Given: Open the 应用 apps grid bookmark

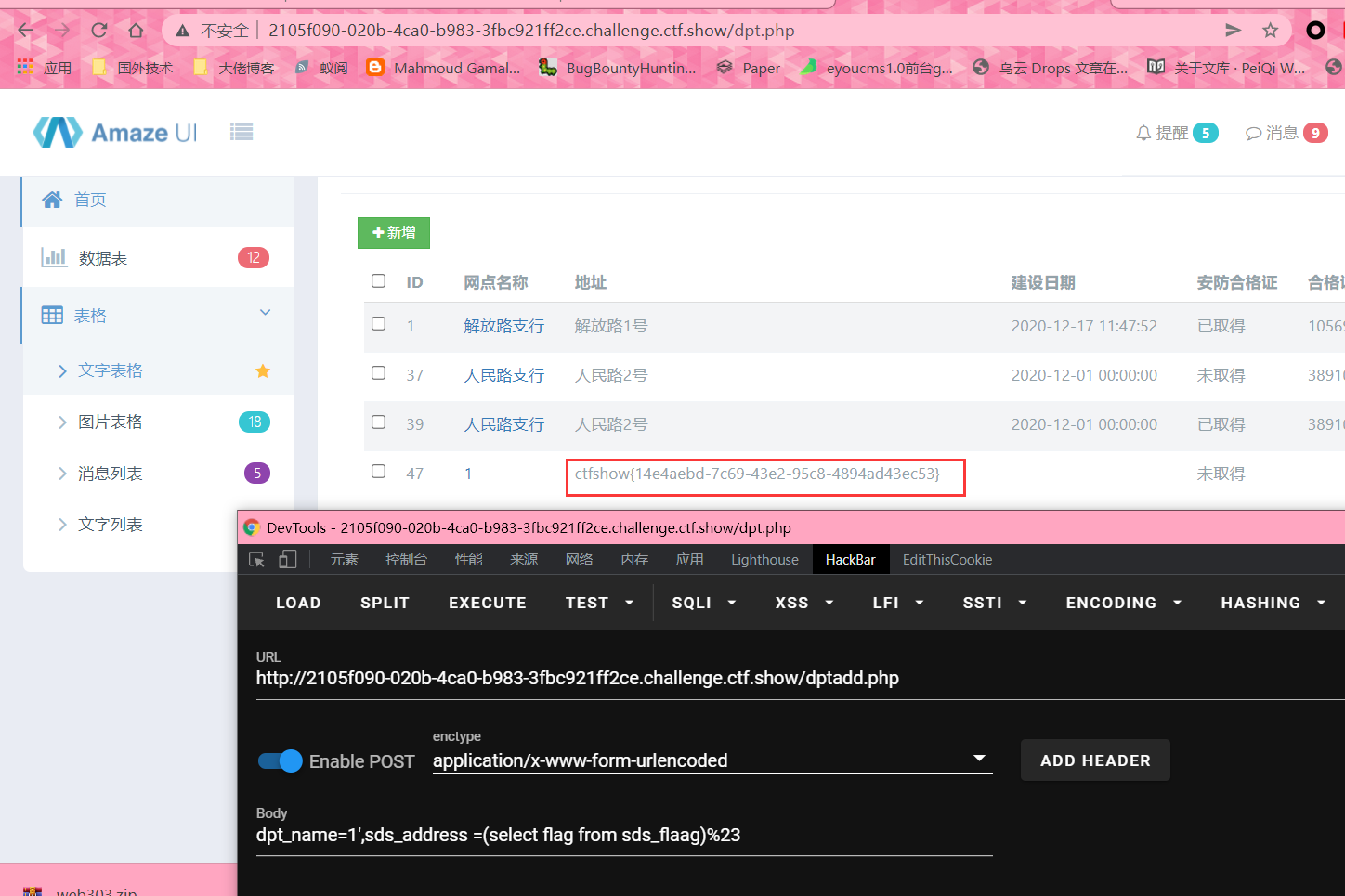Looking at the screenshot, I should [x=45, y=68].
